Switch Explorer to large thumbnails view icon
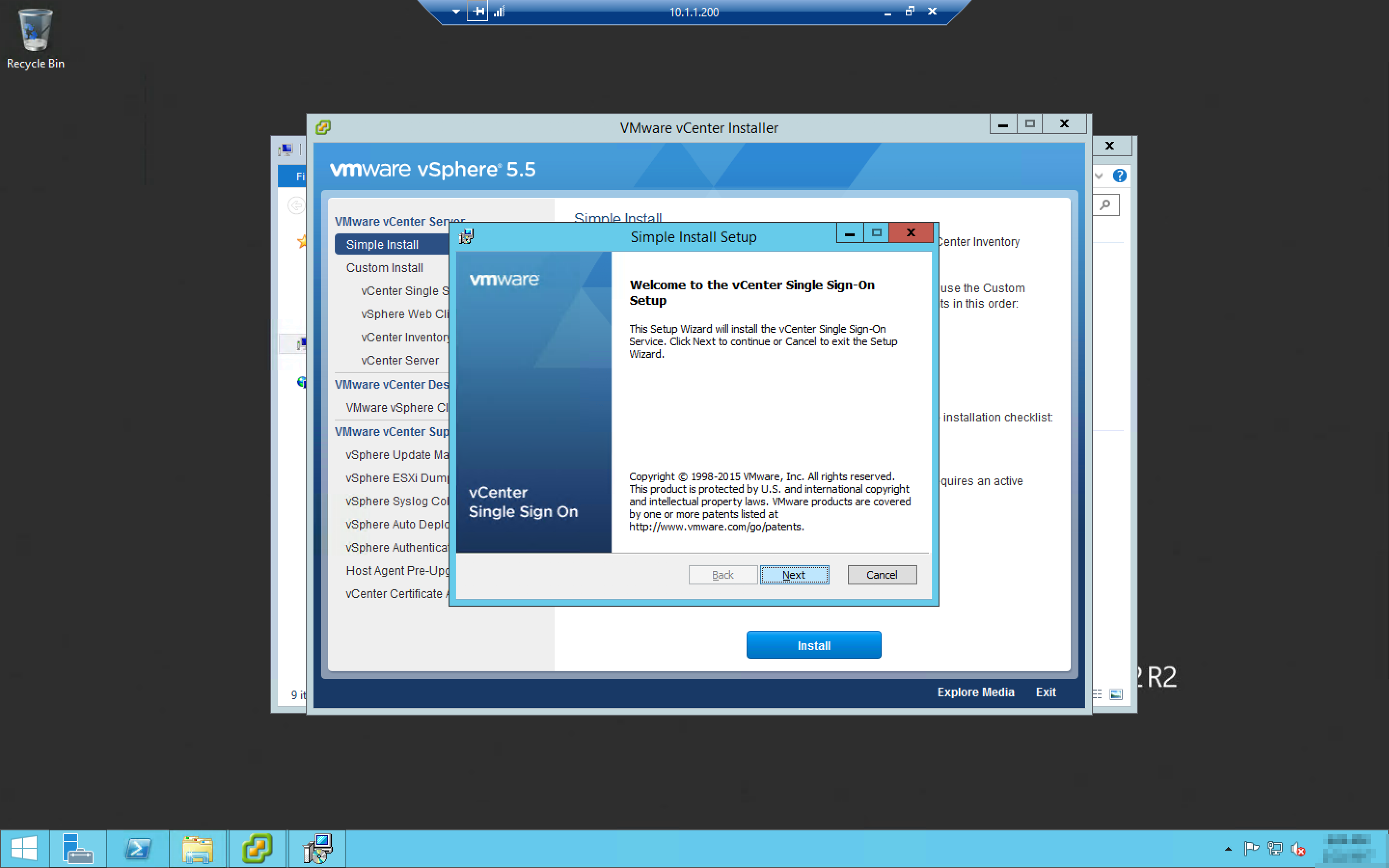The height and width of the screenshot is (868, 1389). click(1116, 694)
